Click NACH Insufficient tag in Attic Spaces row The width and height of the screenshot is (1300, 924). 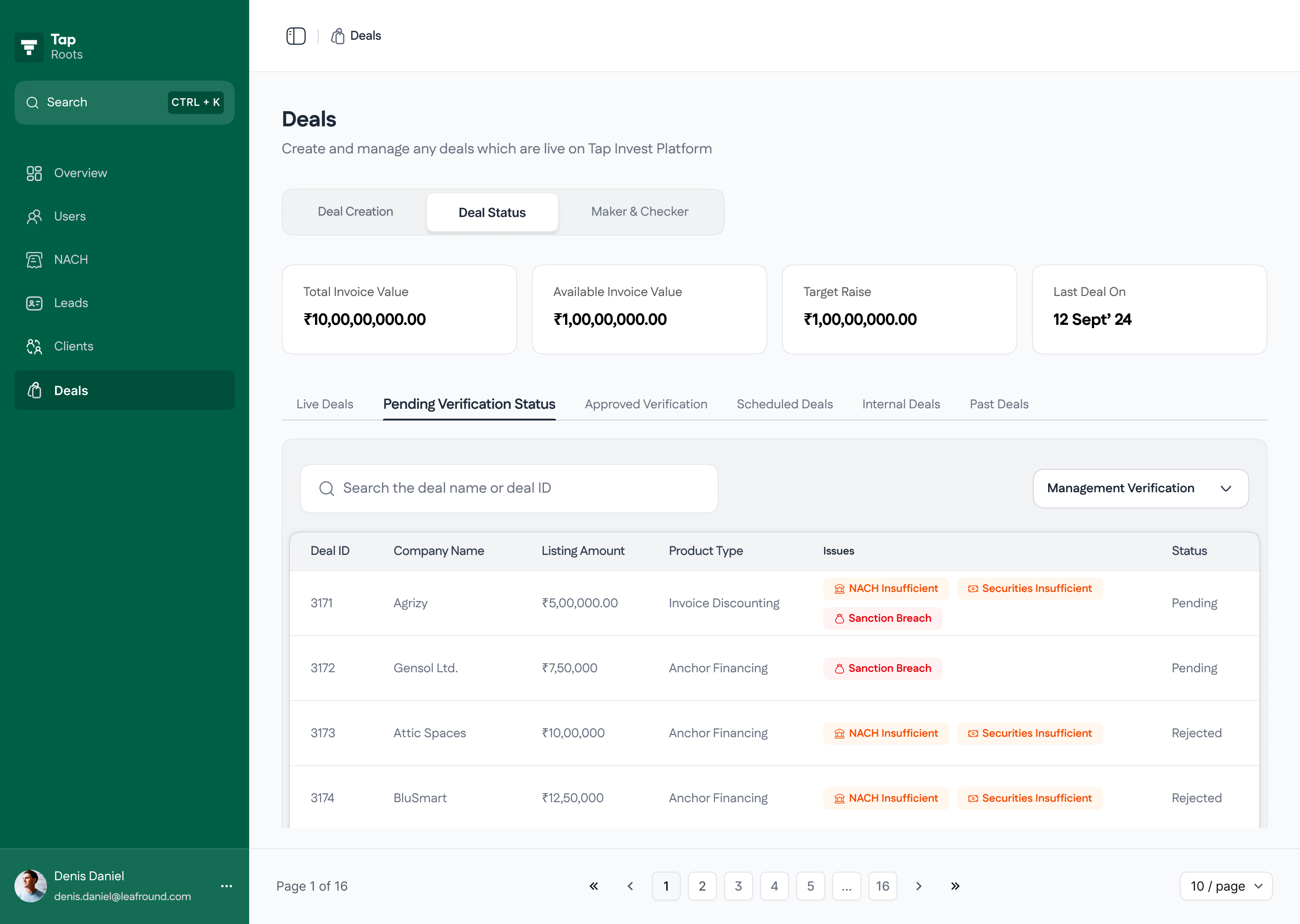click(x=886, y=734)
